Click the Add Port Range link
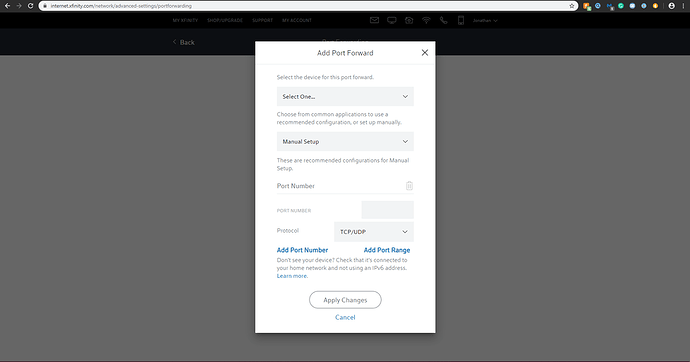The image size is (690, 362). pos(387,250)
